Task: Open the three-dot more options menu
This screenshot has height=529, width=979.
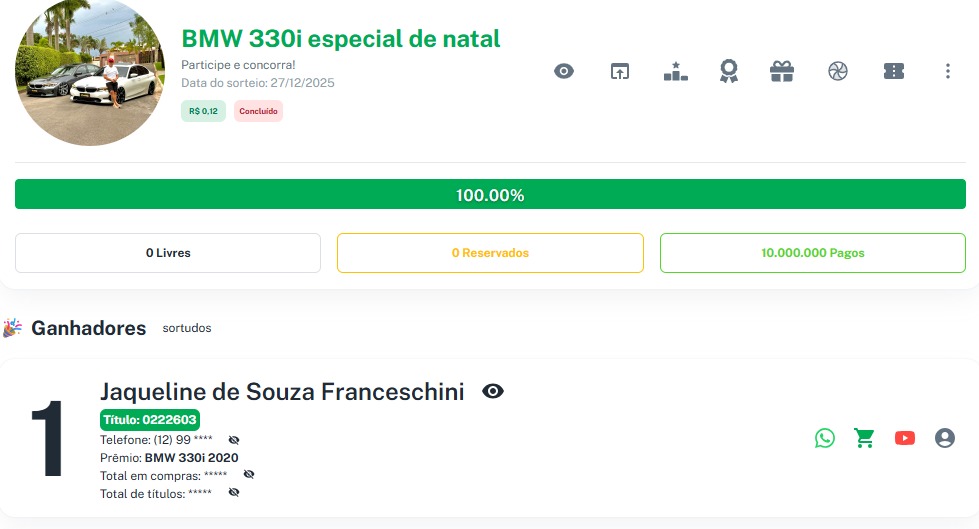Action: (948, 71)
